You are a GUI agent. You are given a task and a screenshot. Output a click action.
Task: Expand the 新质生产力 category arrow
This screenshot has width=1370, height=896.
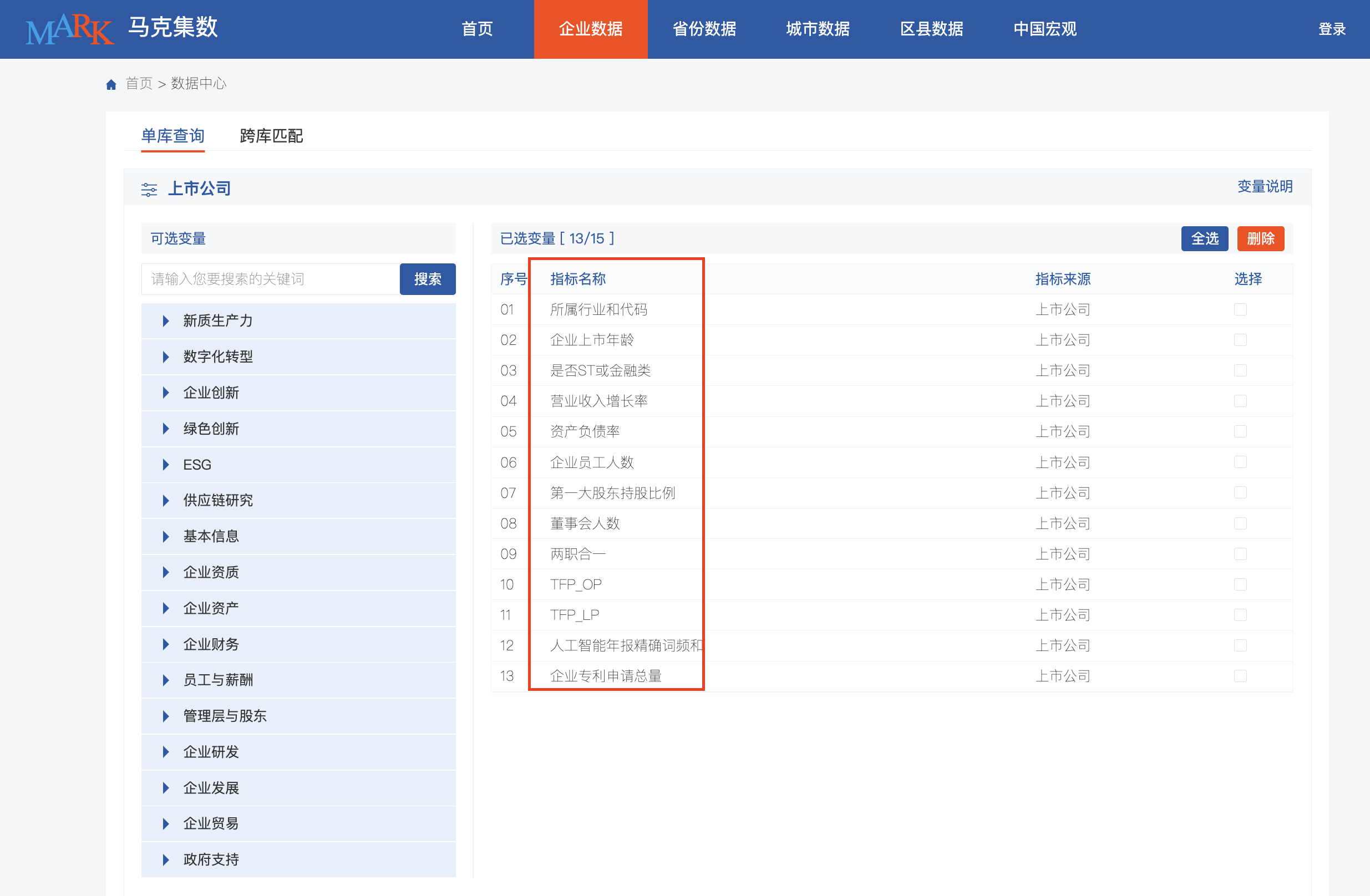pos(166,320)
